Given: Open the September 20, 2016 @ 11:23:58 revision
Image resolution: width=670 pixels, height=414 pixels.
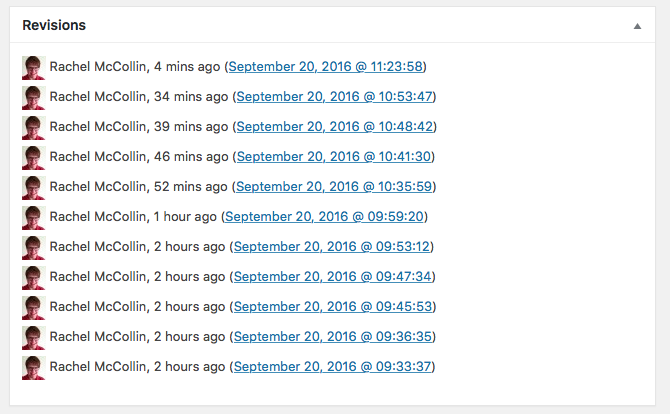Looking at the screenshot, I should [x=326, y=67].
